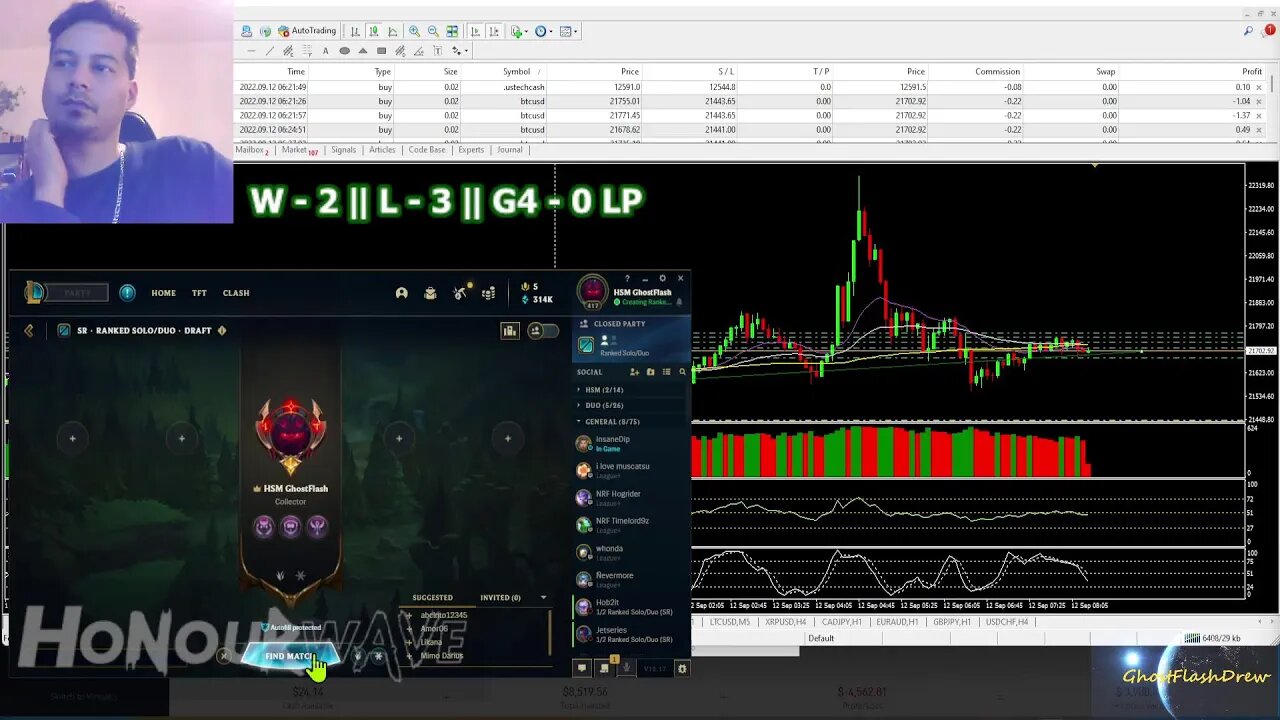Open the indicators list dropdown
Viewport: 1280px width, 720px height.
pyautogui.click(x=518, y=31)
